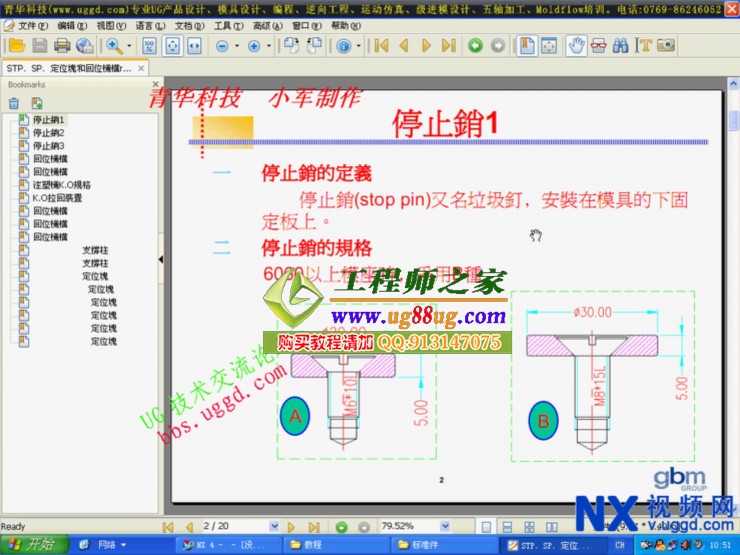The image size is (740, 555).
Task: Go to next page using top toolbar
Action: pos(426,46)
